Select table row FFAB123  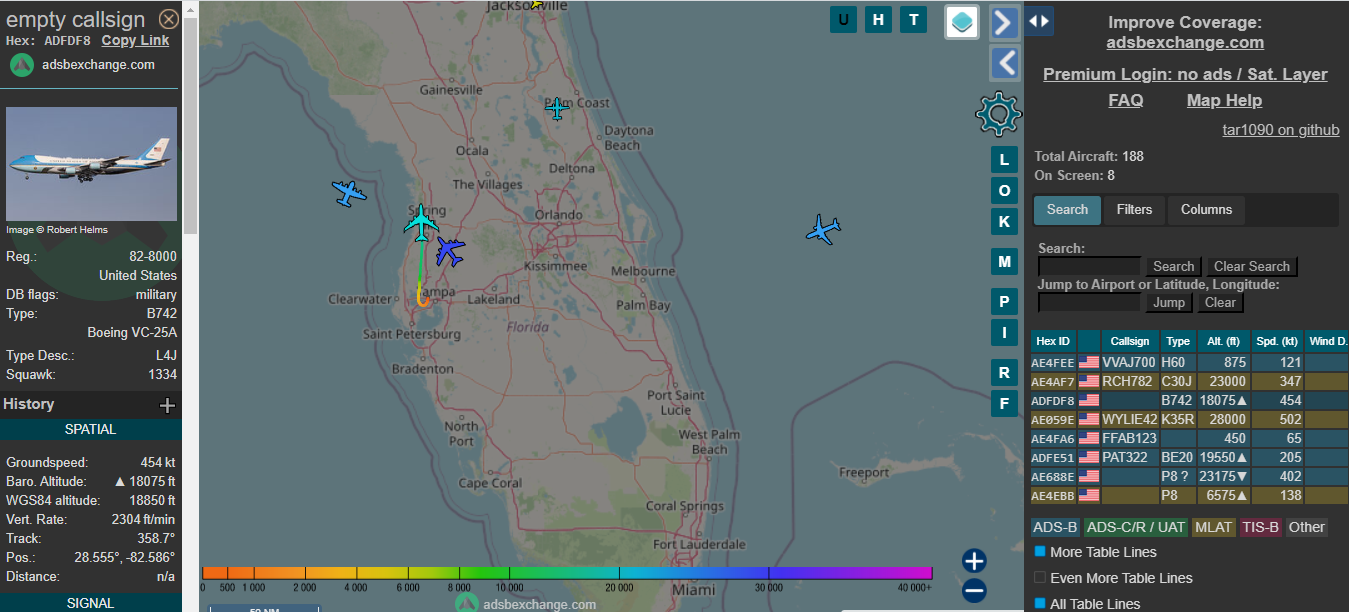1189,438
